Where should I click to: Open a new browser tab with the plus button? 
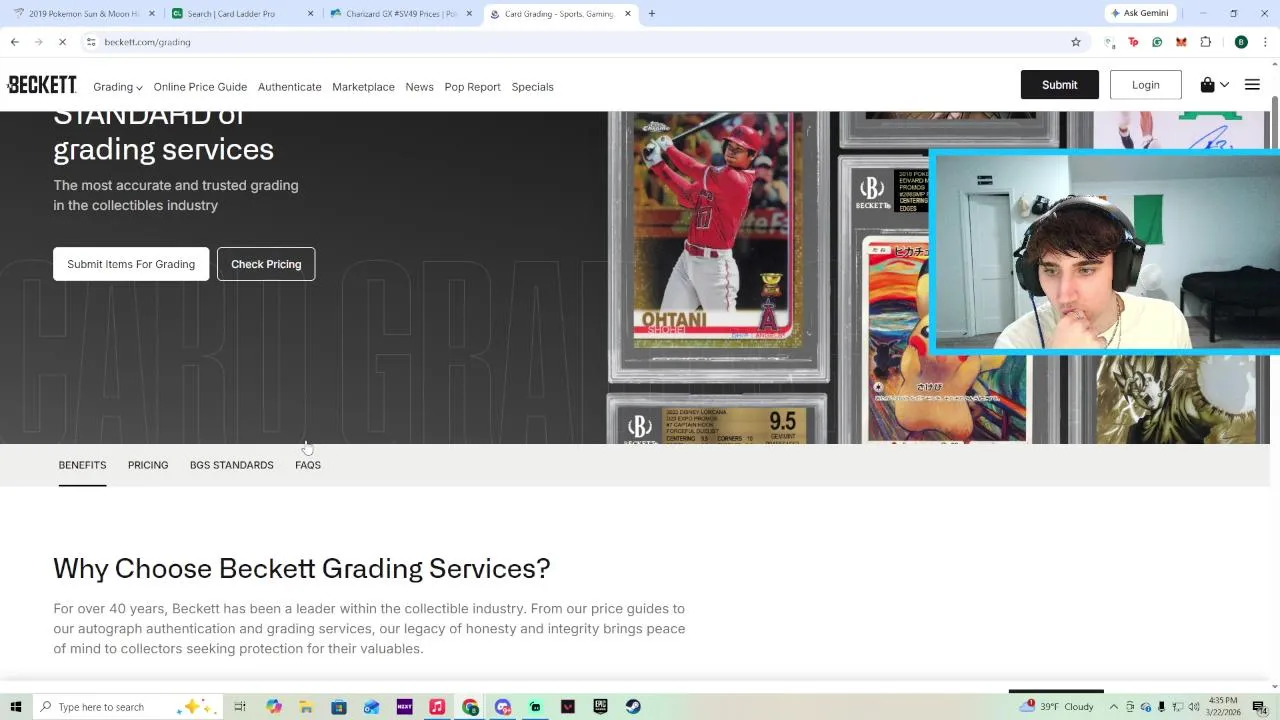click(x=651, y=14)
